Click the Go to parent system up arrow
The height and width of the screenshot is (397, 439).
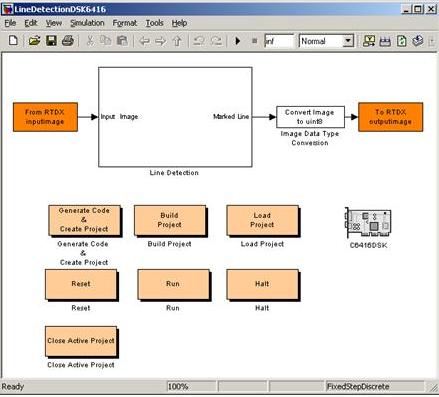[x=177, y=41]
